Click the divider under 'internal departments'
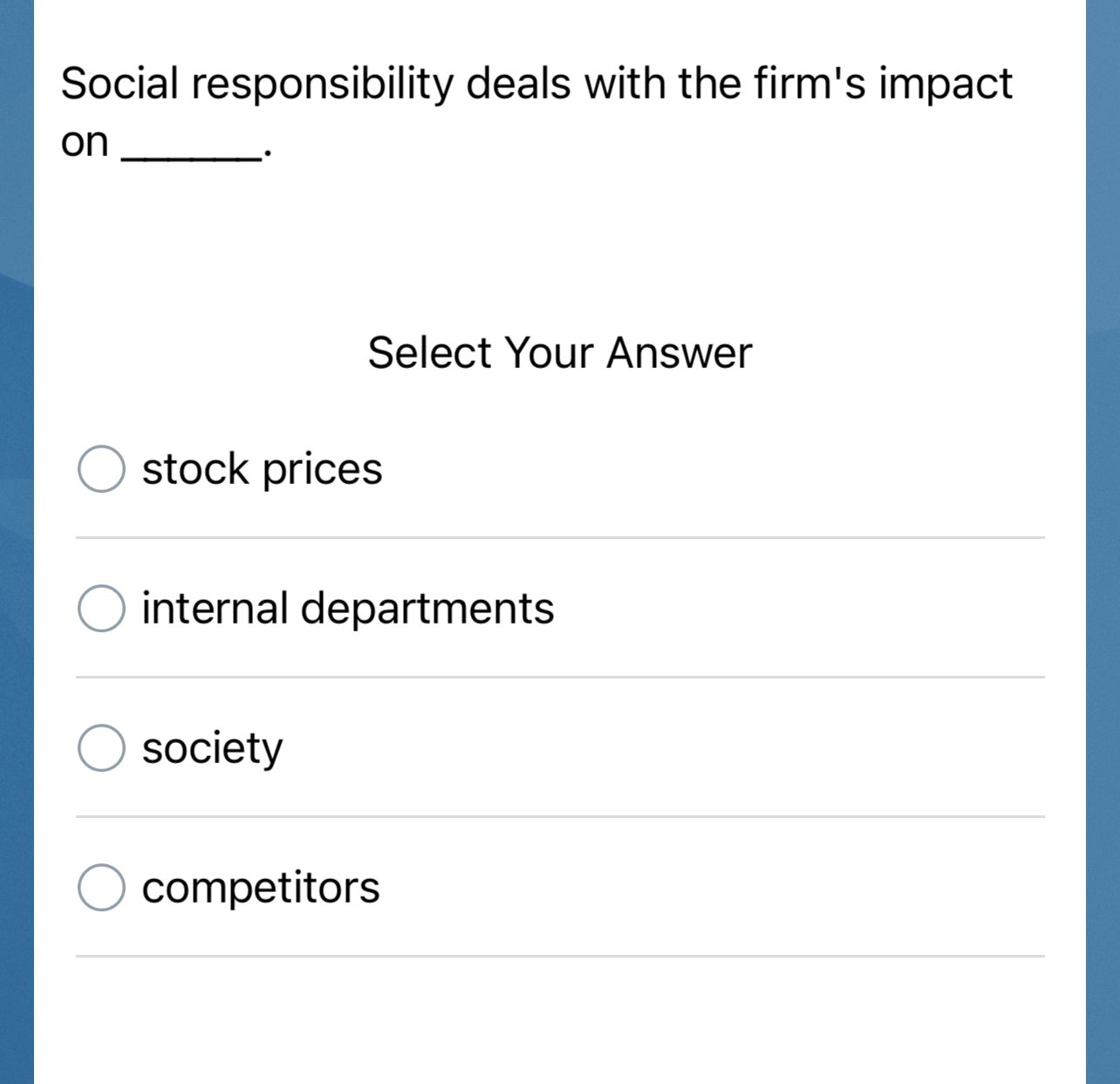This screenshot has width=1120, height=1084. coord(560,677)
